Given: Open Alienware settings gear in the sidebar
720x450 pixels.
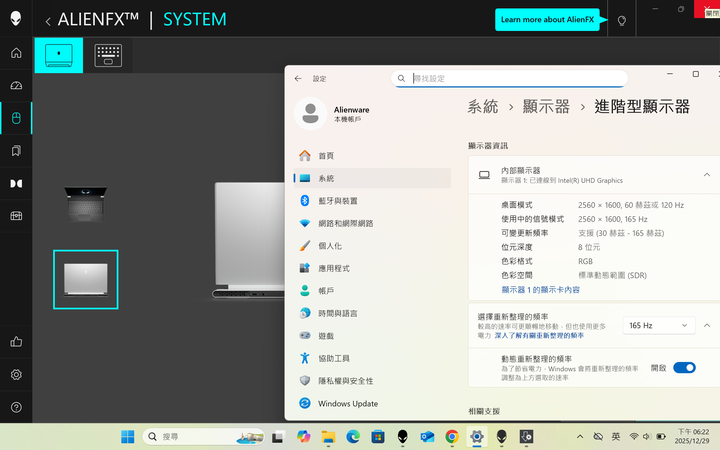Looking at the screenshot, I should pyautogui.click(x=16, y=375).
